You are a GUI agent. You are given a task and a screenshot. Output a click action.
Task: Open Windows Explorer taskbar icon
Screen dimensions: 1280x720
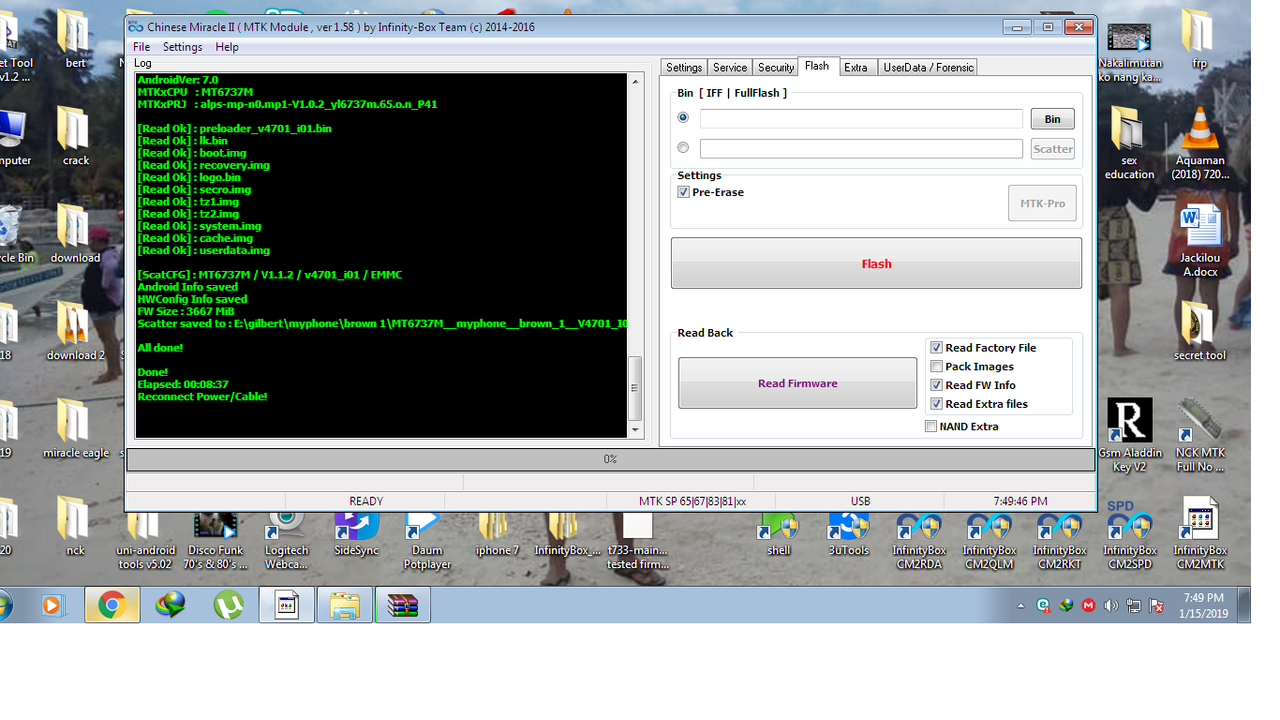click(345, 605)
